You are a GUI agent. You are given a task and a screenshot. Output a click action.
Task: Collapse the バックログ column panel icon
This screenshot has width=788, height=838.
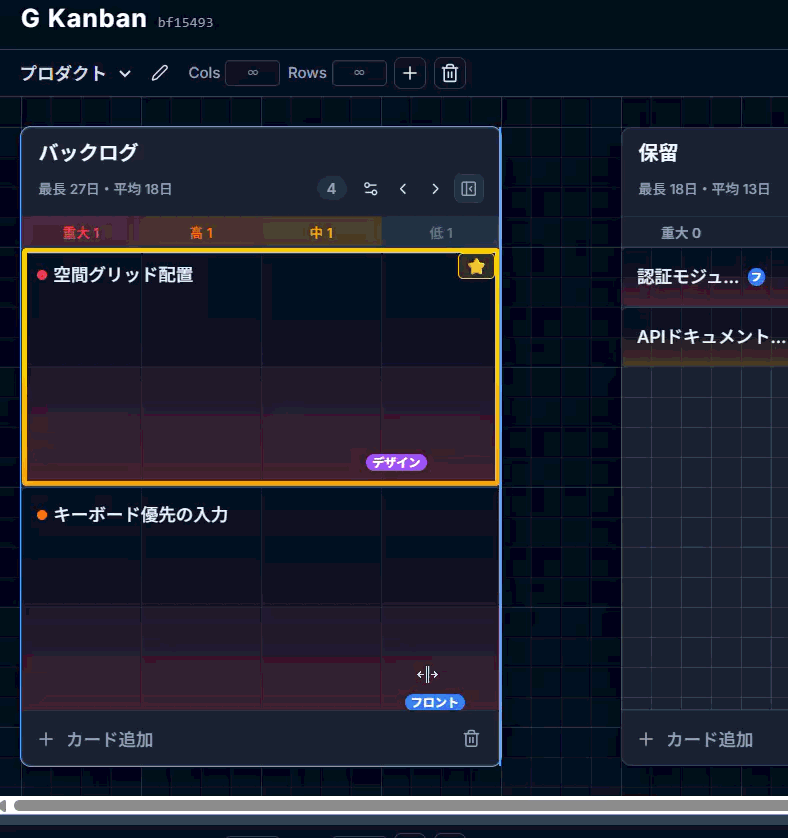point(469,189)
